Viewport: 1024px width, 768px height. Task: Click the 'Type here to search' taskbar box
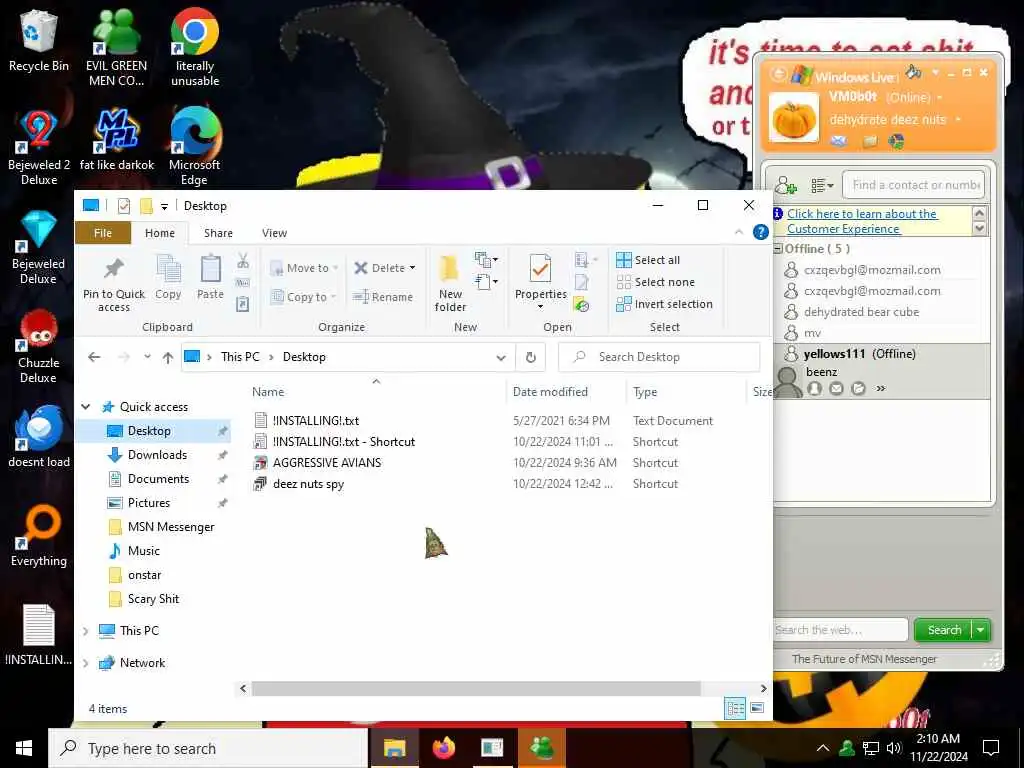click(208, 748)
